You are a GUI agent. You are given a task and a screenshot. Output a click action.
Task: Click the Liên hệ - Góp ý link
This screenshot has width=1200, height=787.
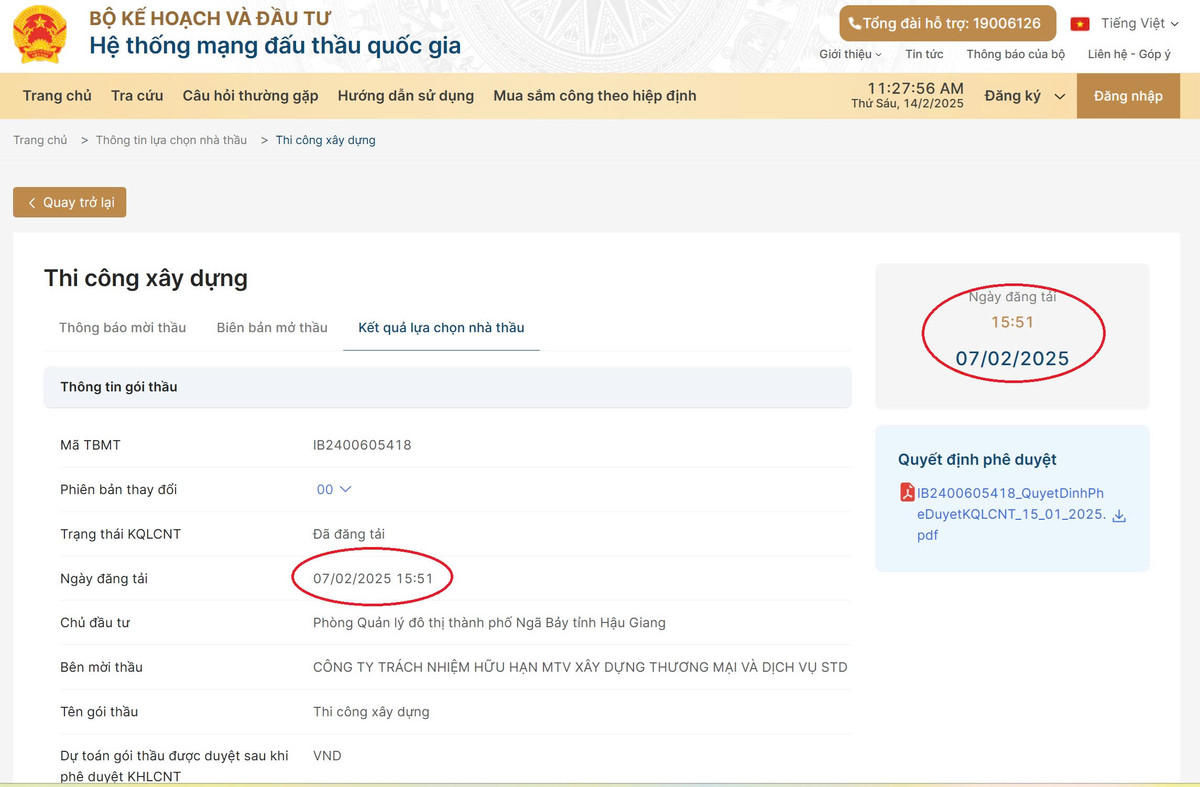(1128, 54)
